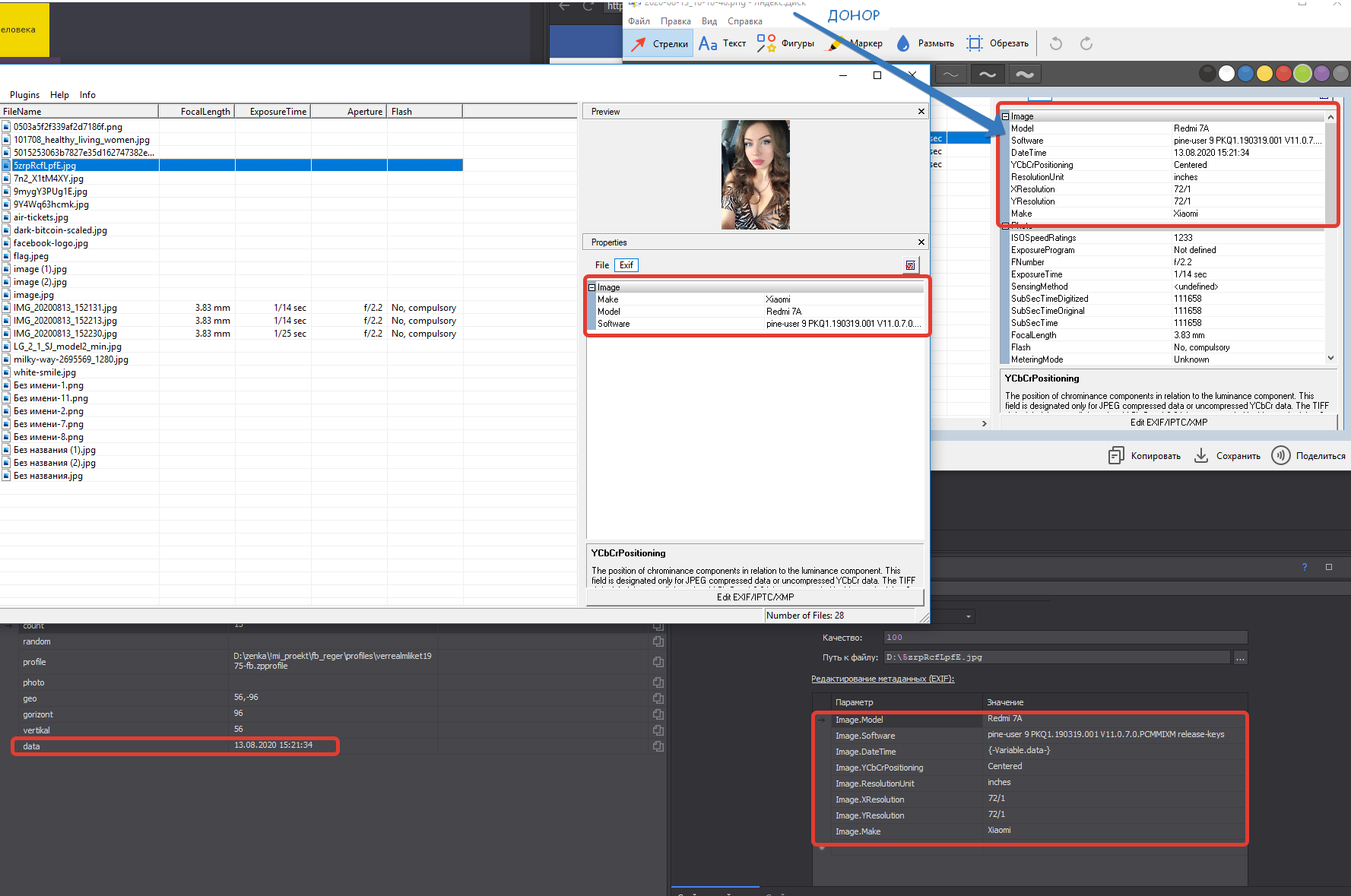Image resolution: width=1351 pixels, height=896 pixels.
Task: Click copy icon in the geo variable row
Action: [658, 698]
